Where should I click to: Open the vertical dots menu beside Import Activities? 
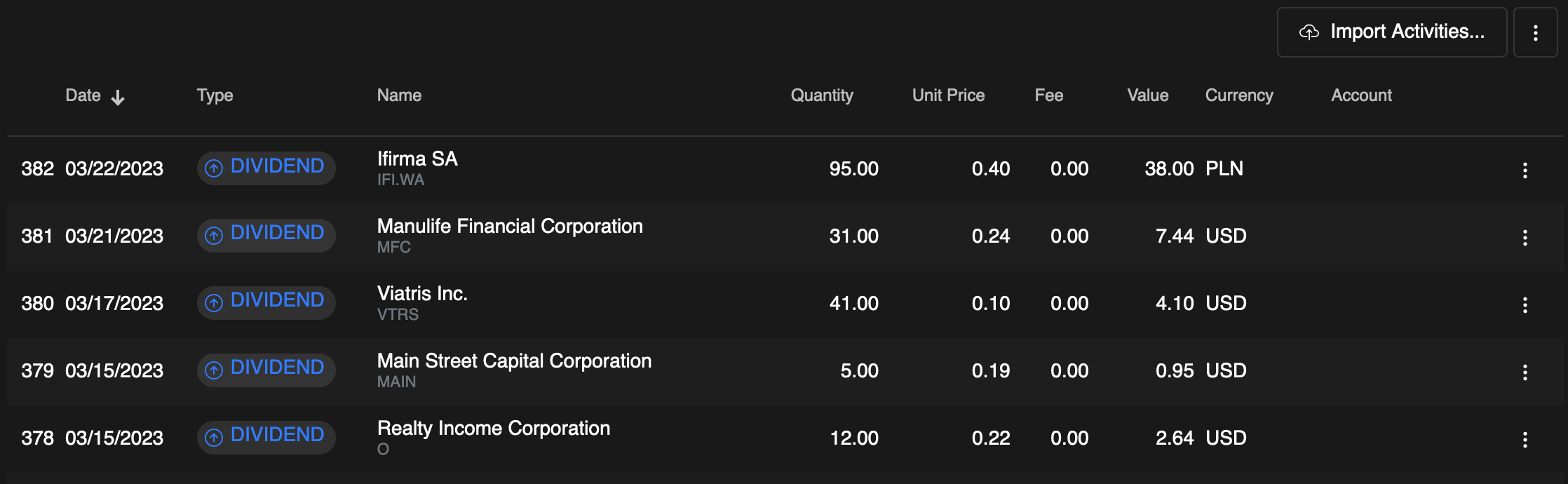click(x=1536, y=32)
